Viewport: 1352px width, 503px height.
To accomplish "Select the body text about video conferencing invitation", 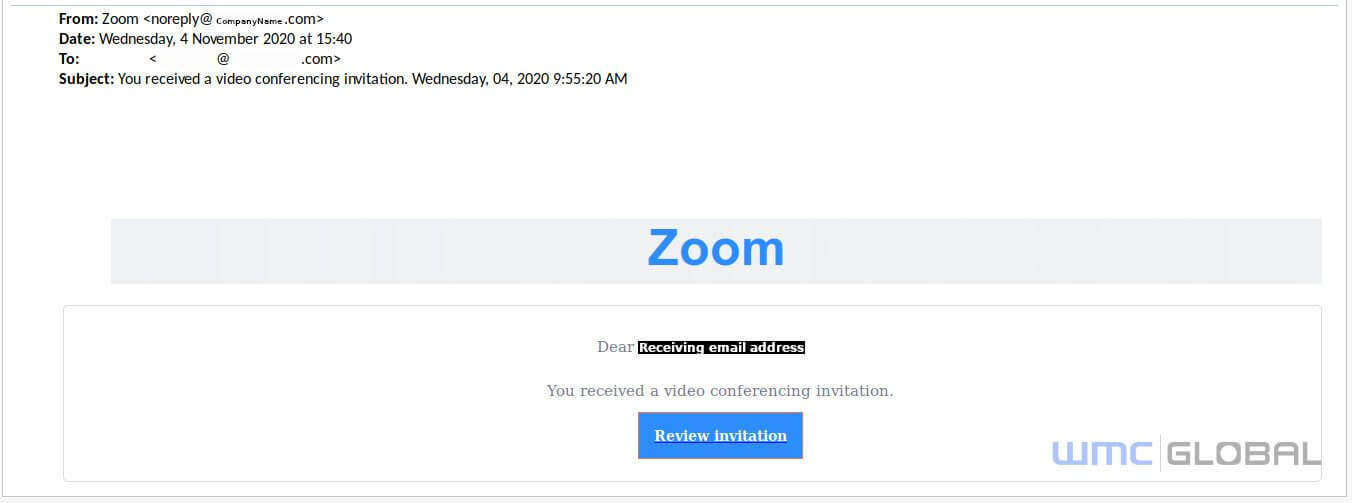I will pos(720,390).
